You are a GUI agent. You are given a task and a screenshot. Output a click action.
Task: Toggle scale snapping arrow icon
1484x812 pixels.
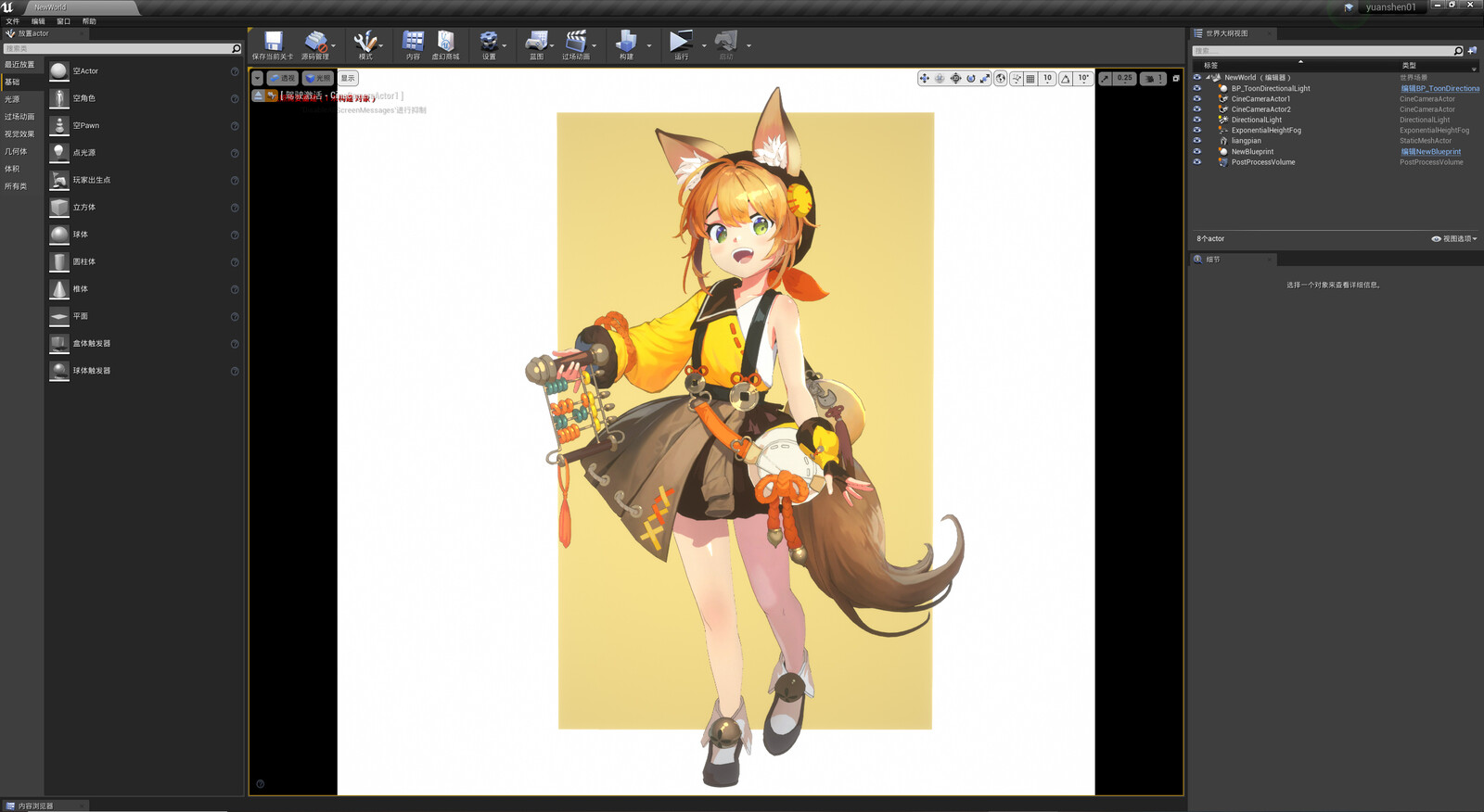point(1105,79)
